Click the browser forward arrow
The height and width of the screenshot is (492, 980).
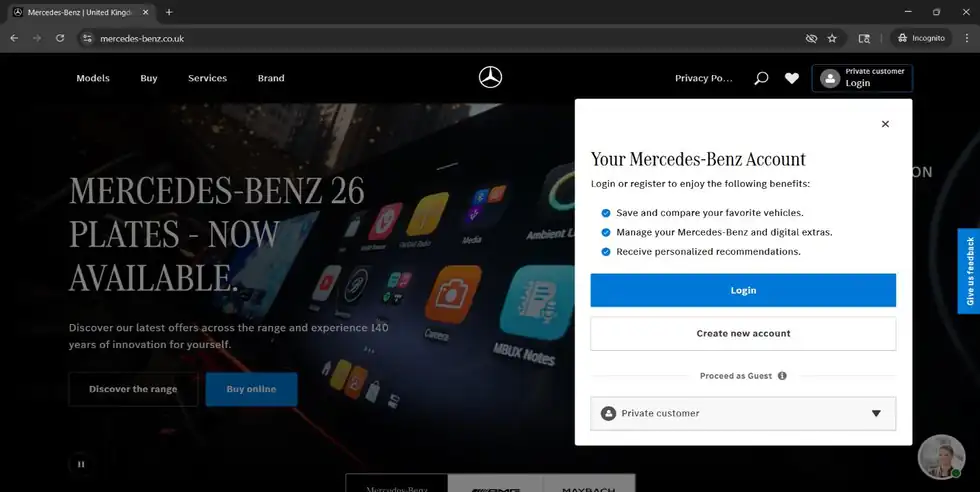point(37,38)
